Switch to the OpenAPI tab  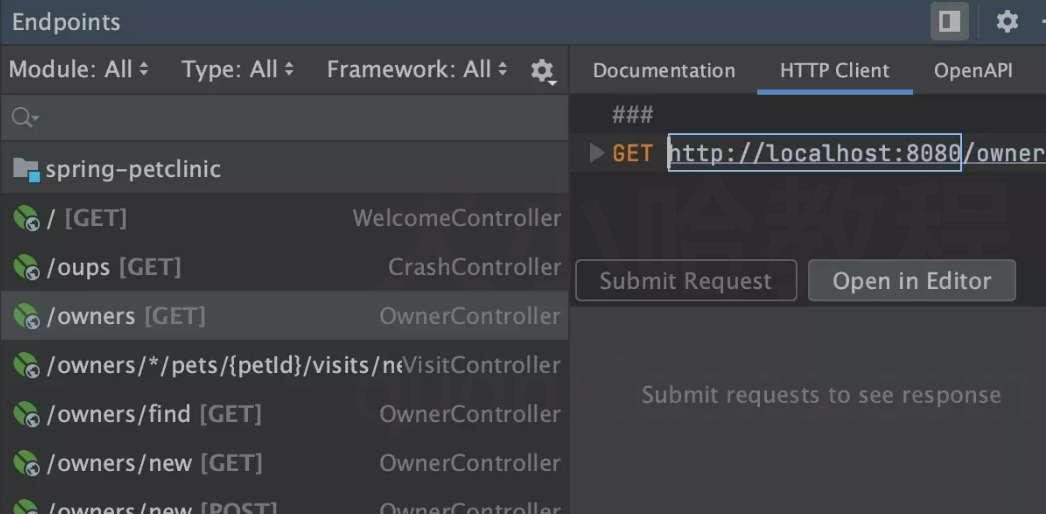coord(973,71)
